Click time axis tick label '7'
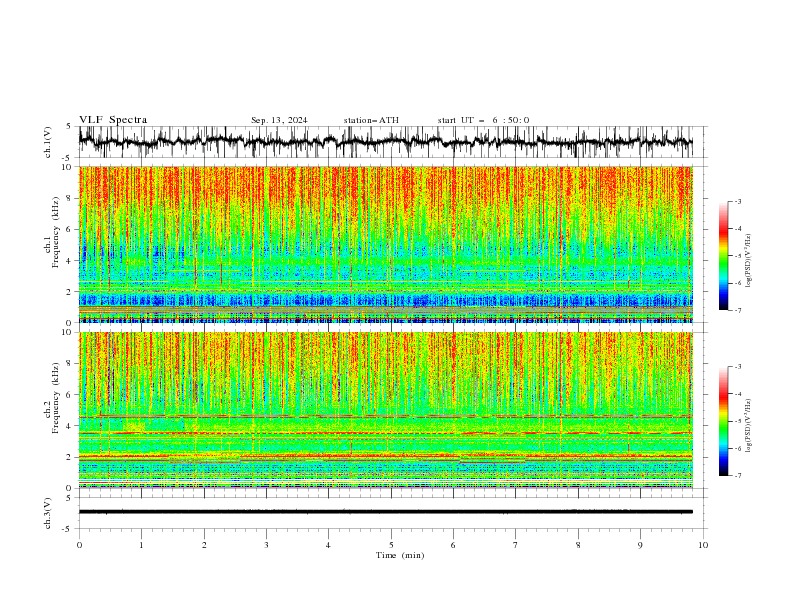The width and height of the screenshot is (792, 612). pyautogui.click(x=516, y=545)
